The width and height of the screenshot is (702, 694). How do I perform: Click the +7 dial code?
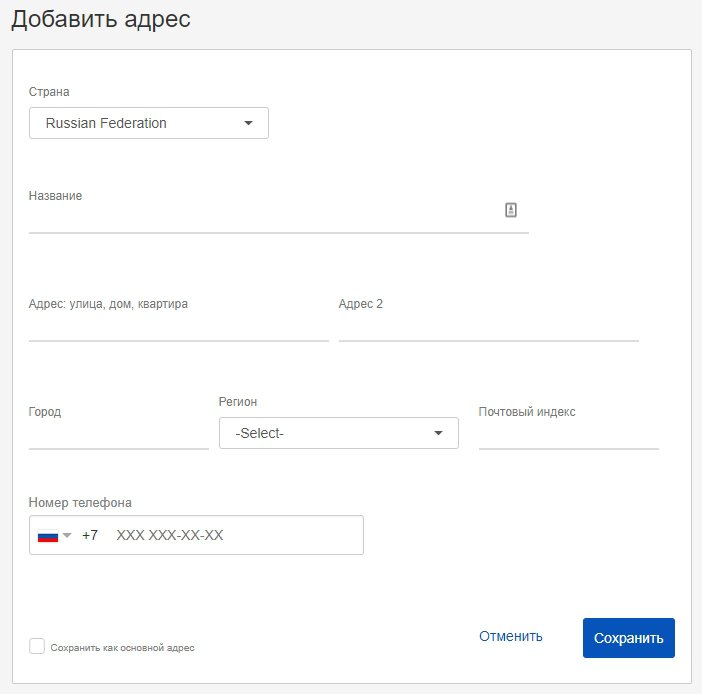click(90, 535)
